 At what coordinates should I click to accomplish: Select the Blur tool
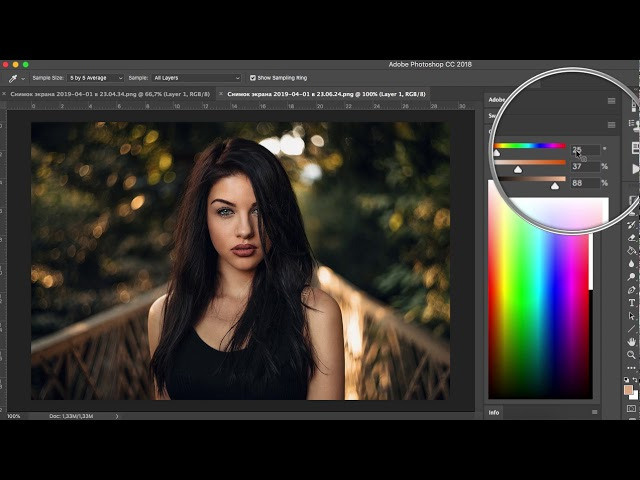pos(631,263)
